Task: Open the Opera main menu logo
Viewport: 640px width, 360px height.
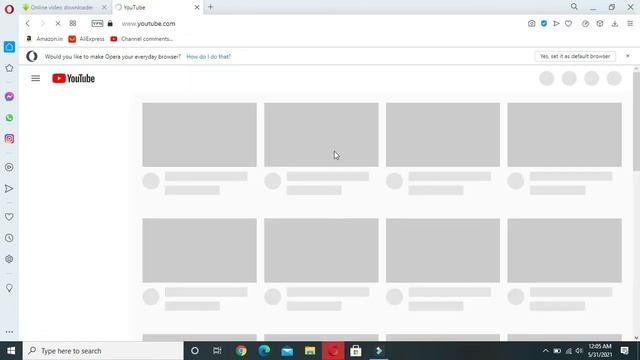Action: click(x=9, y=9)
